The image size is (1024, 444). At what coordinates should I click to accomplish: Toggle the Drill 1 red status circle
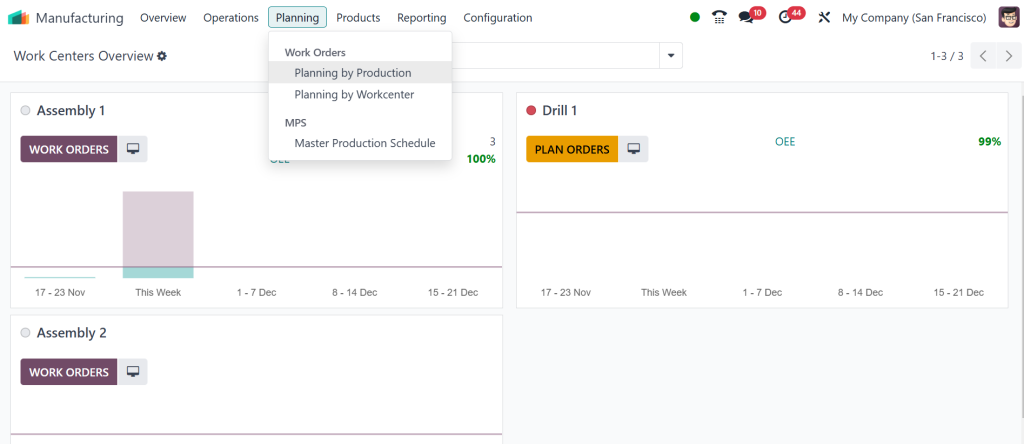pyautogui.click(x=531, y=110)
